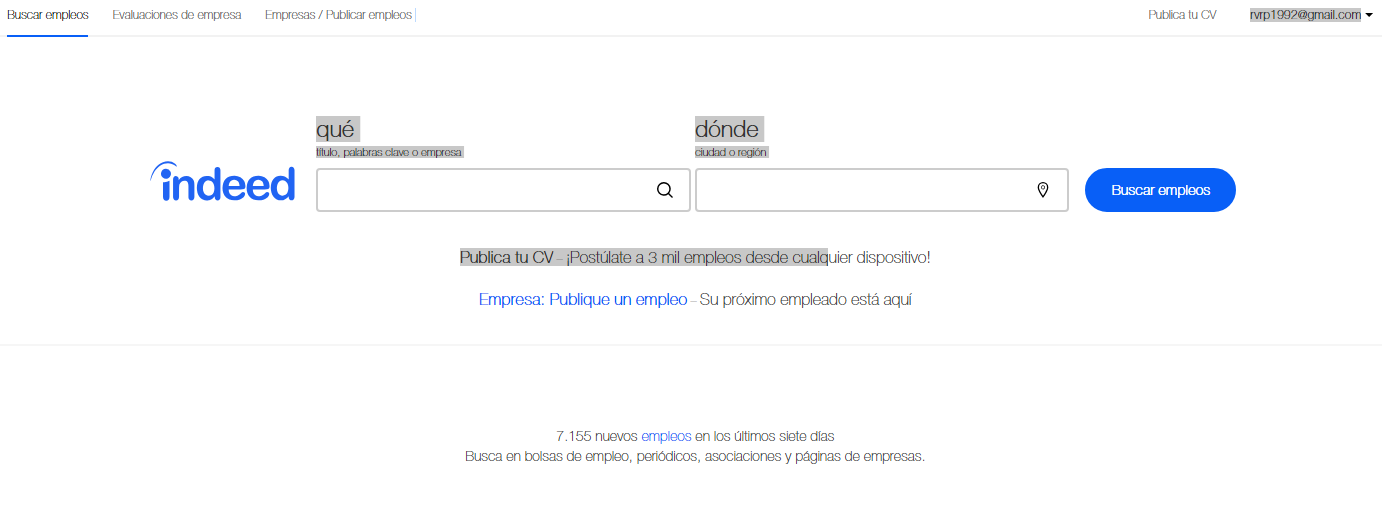Click the caret arrow beside the email
Image resolution: width=1382 pixels, height=514 pixels.
click(1369, 15)
